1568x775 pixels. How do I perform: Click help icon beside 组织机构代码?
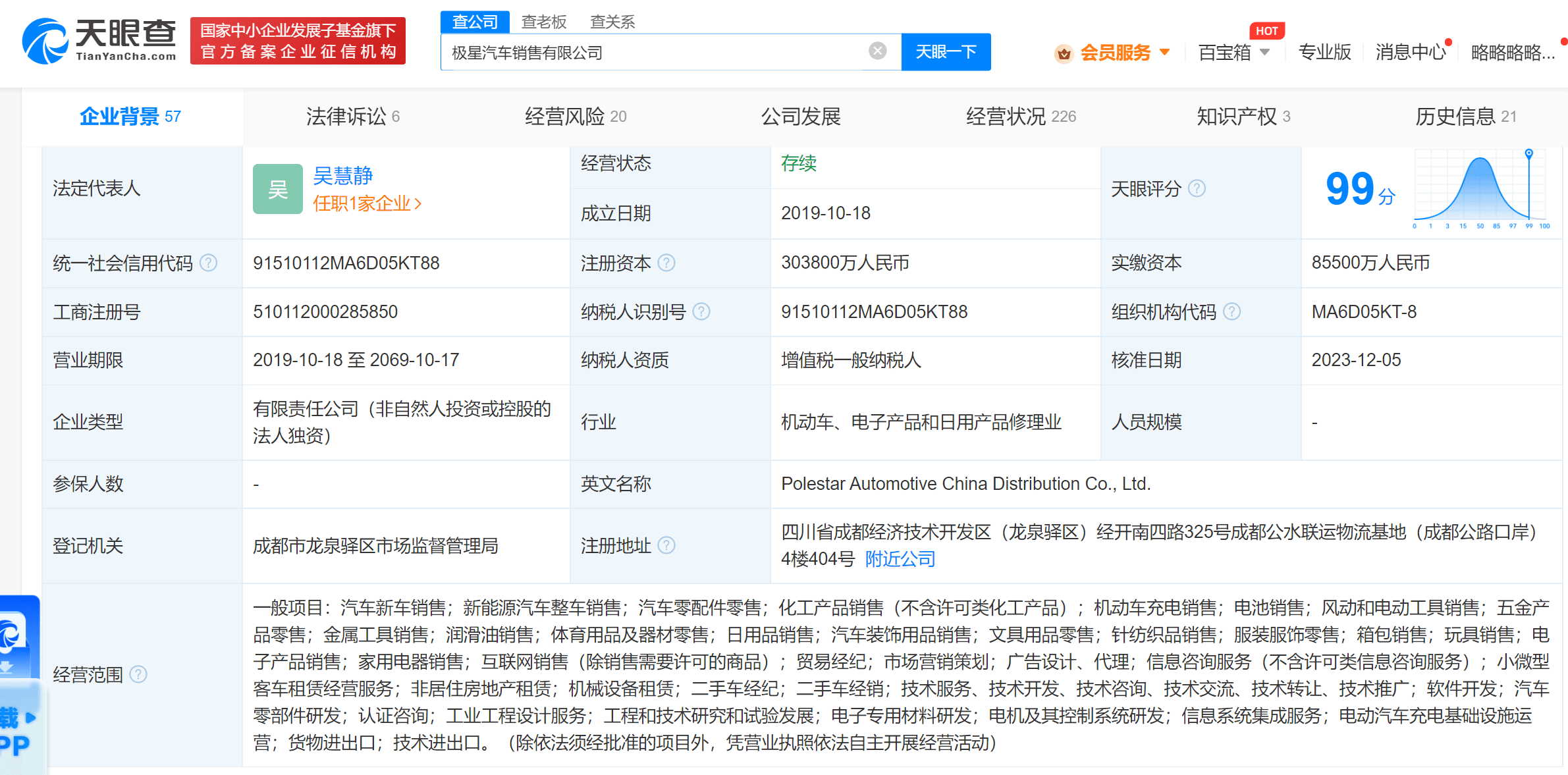[x=1231, y=311]
